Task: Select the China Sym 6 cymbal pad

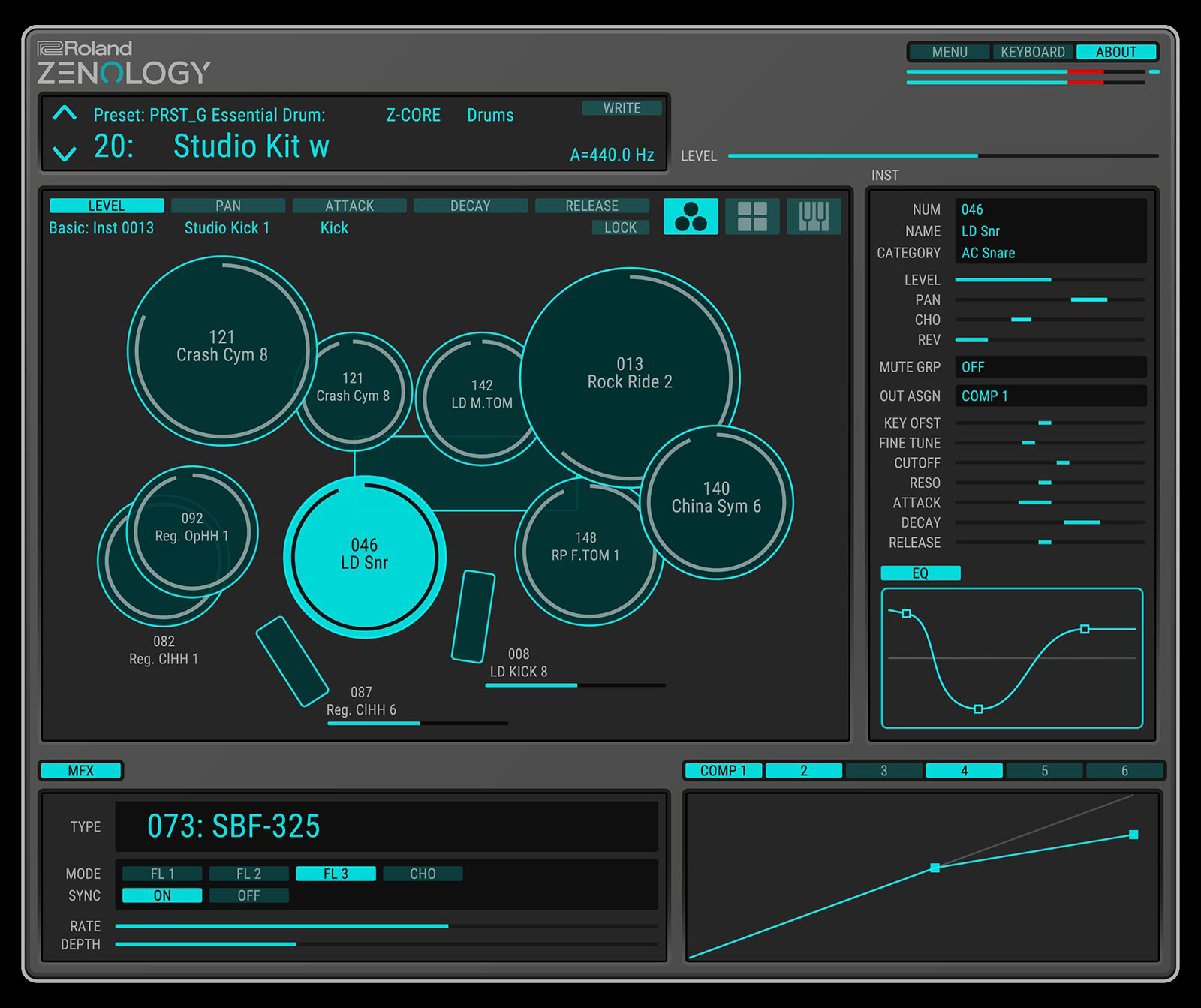Action: (716, 498)
